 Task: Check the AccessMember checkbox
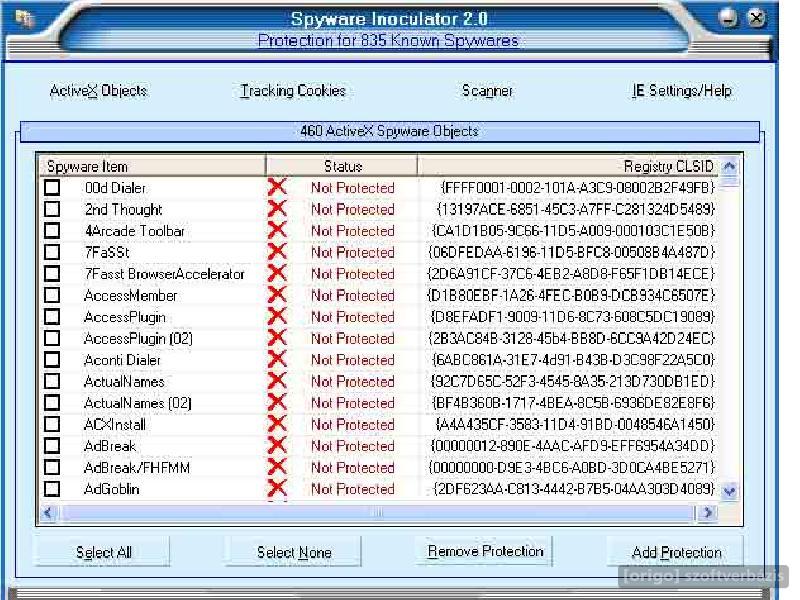point(52,295)
